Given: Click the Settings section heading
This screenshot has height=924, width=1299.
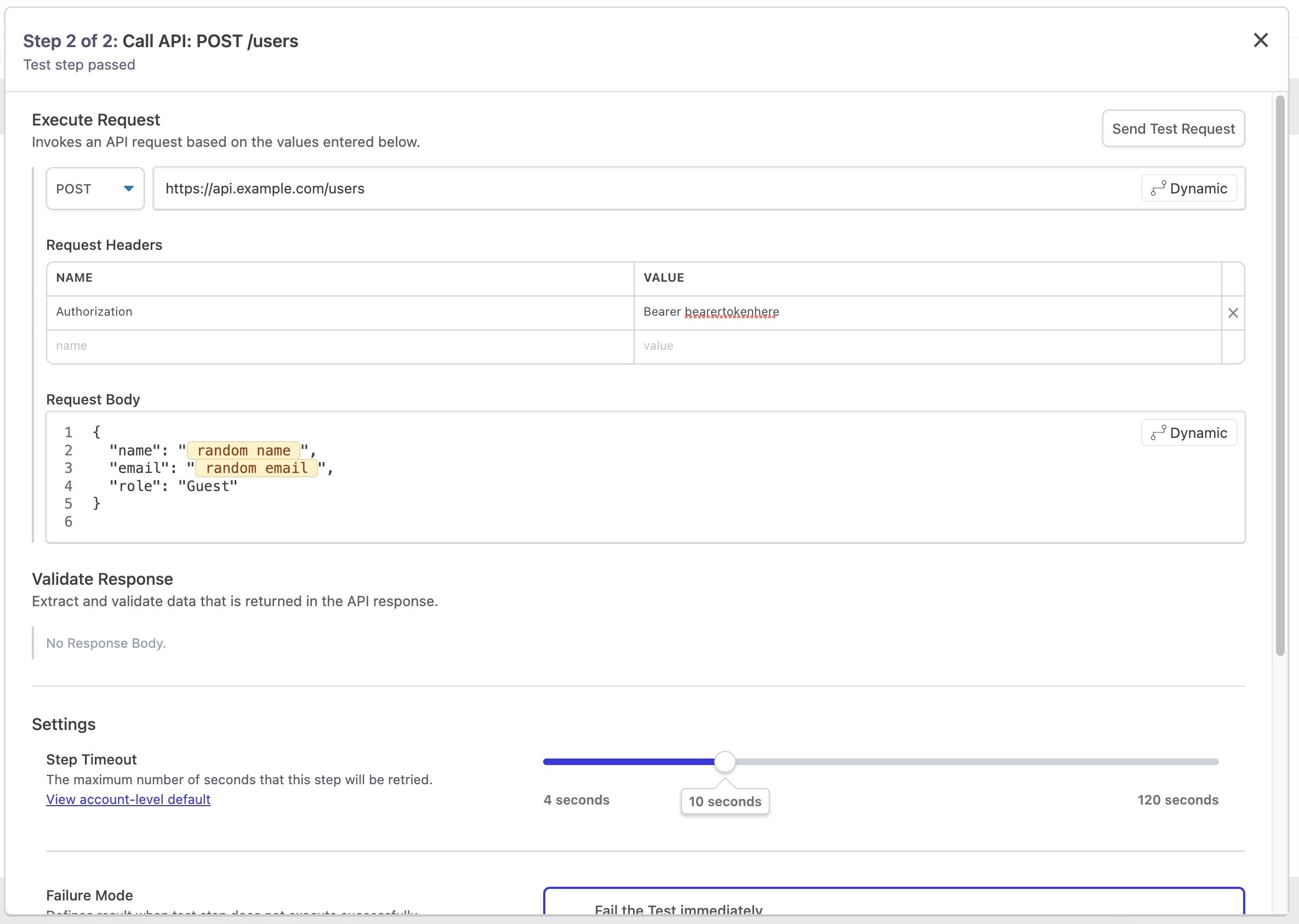Looking at the screenshot, I should [64, 725].
